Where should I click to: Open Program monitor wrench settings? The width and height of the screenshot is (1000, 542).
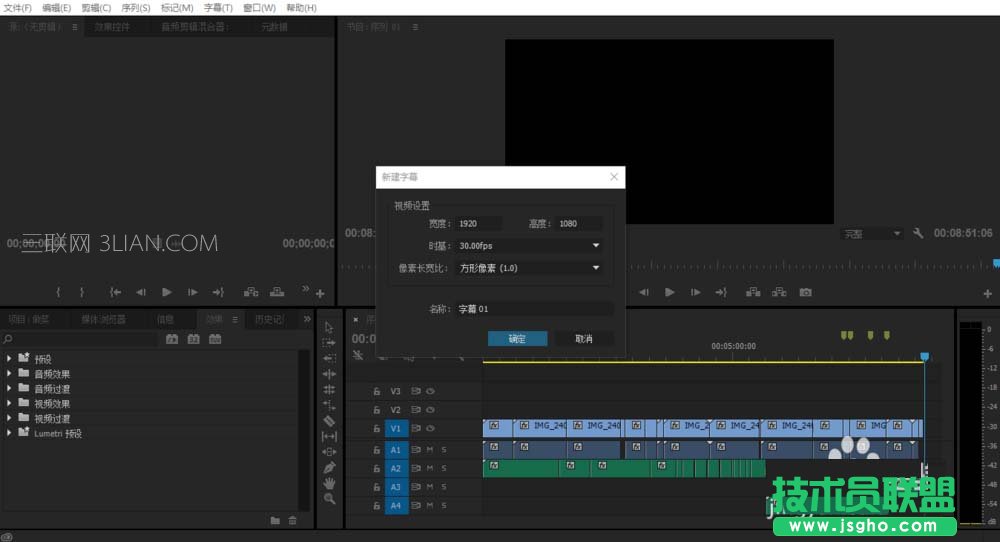918,233
